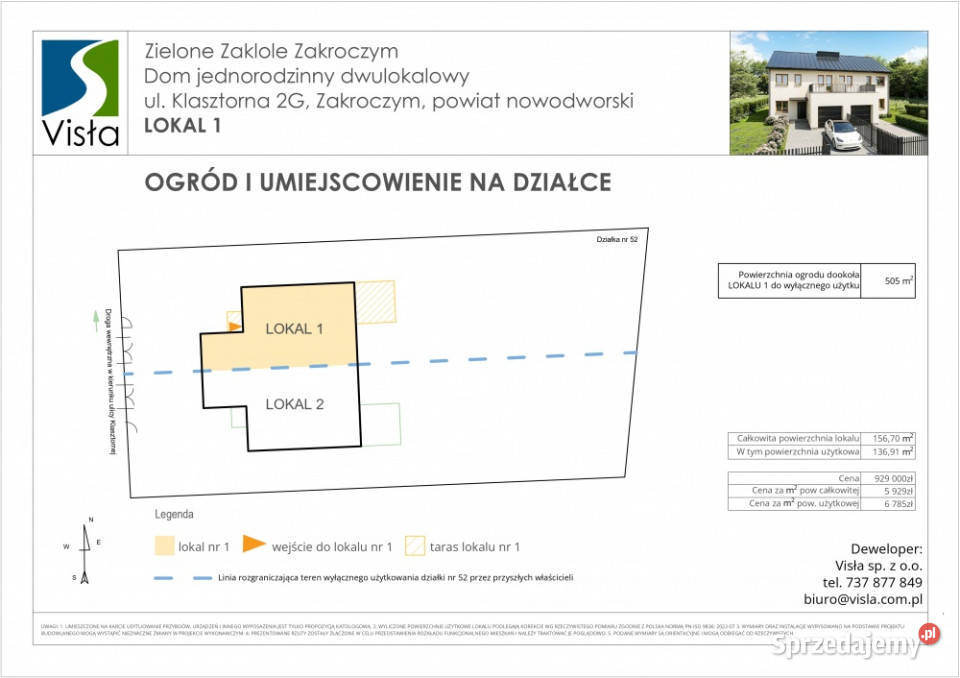This screenshot has height=678, width=960.
Task: Select the LOKAL 2 area on the plan
Action: pos(294,404)
